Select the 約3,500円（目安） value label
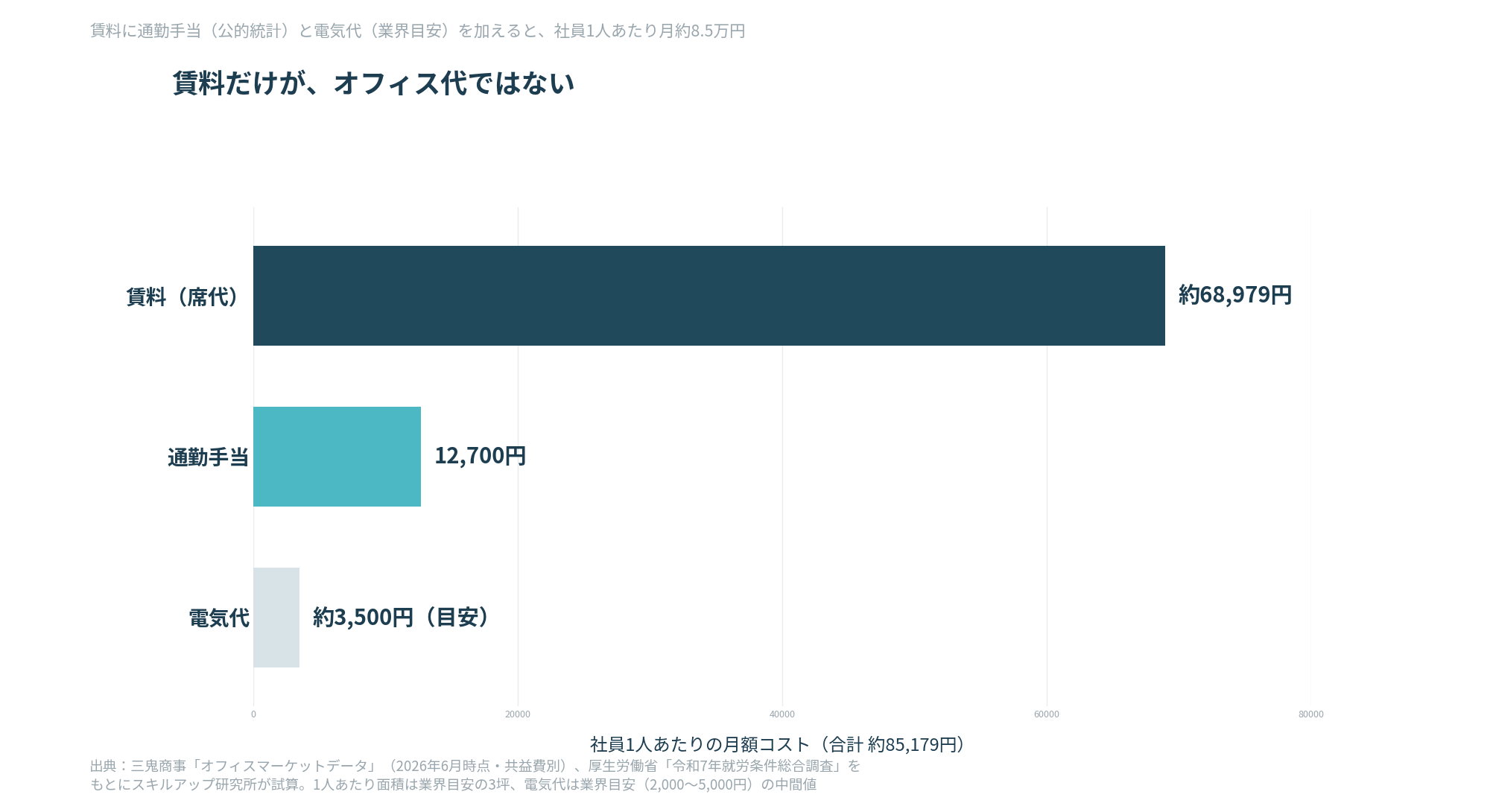The width and height of the screenshot is (1490, 812). point(402,617)
